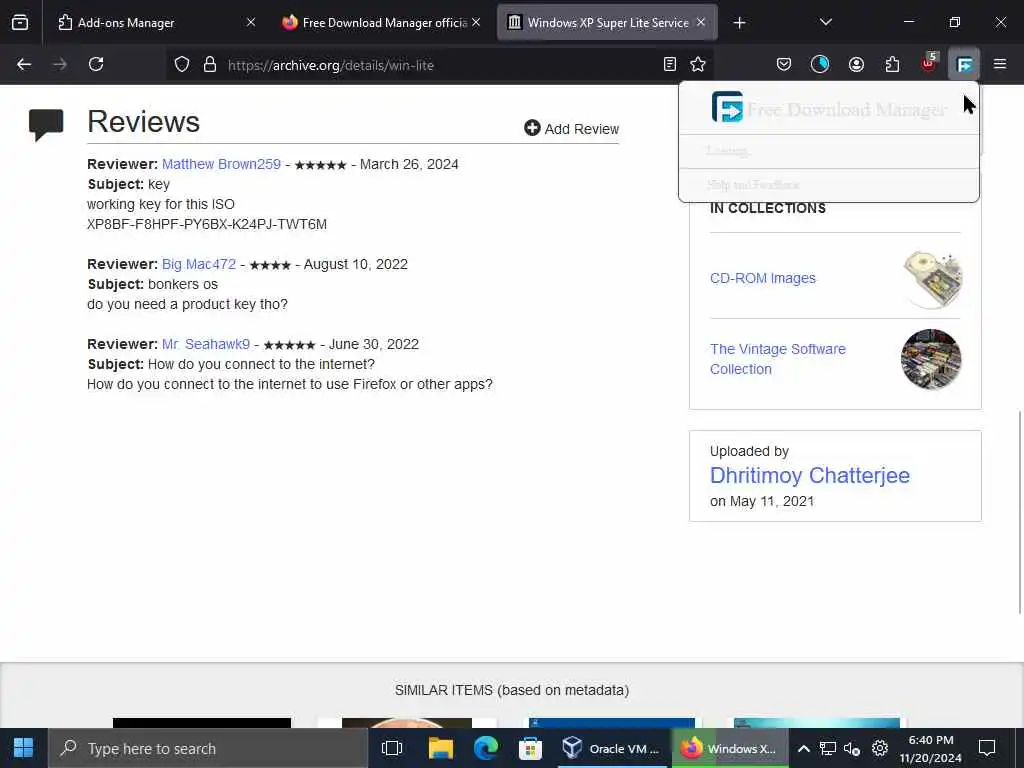Open The Vintage Software Collection link
Screen dimensions: 1024x768
777,359
